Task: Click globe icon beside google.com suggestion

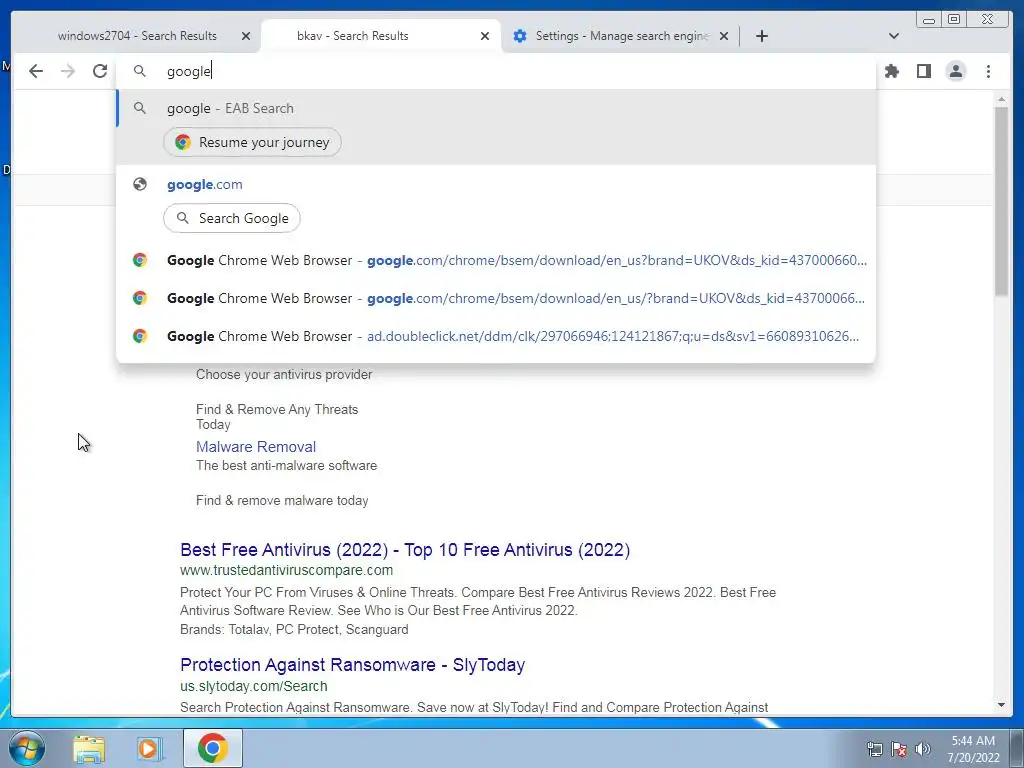Action: (x=140, y=184)
